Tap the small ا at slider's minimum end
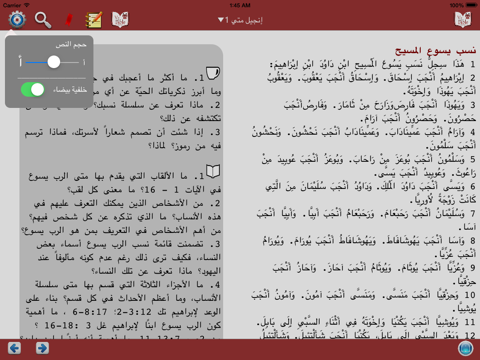 coord(84,62)
